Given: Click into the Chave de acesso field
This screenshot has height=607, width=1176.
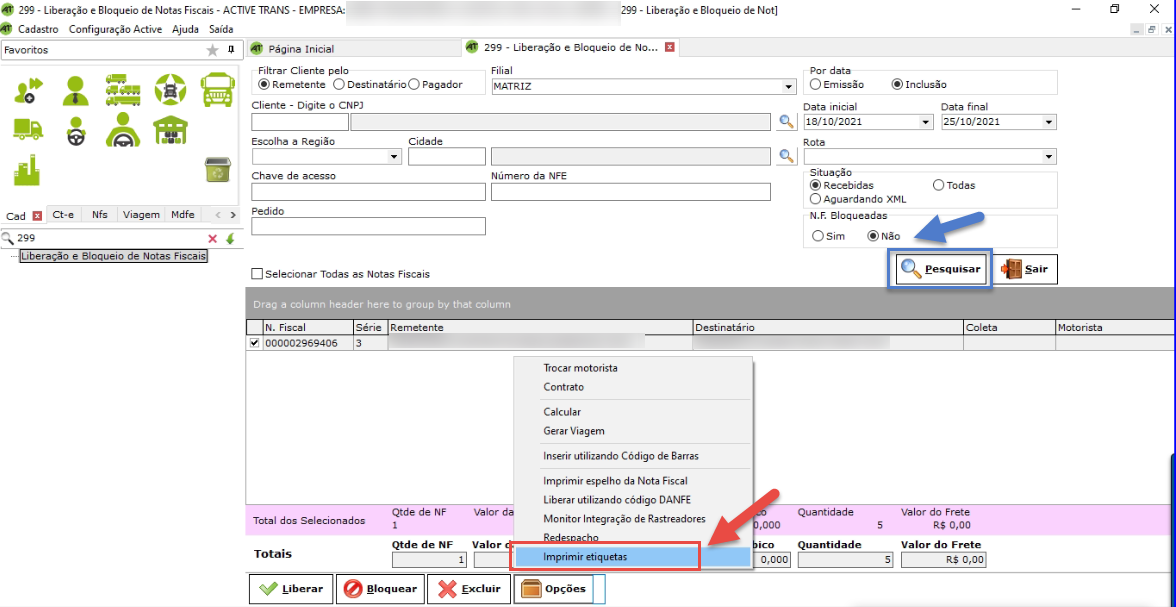Looking at the screenshot, I should click(x=368, y=192).
